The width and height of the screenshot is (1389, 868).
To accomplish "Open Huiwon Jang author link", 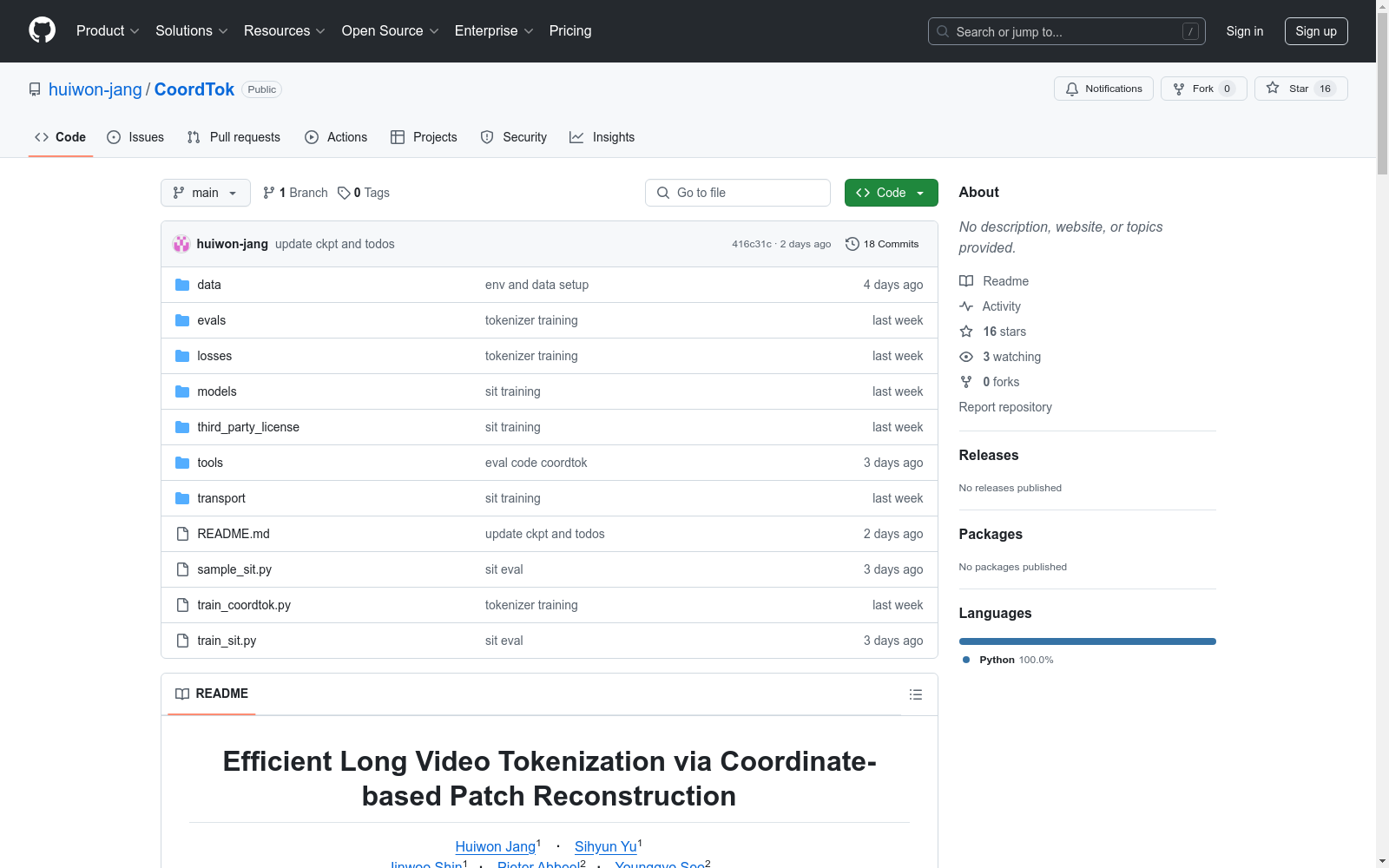I will [496, 846].
